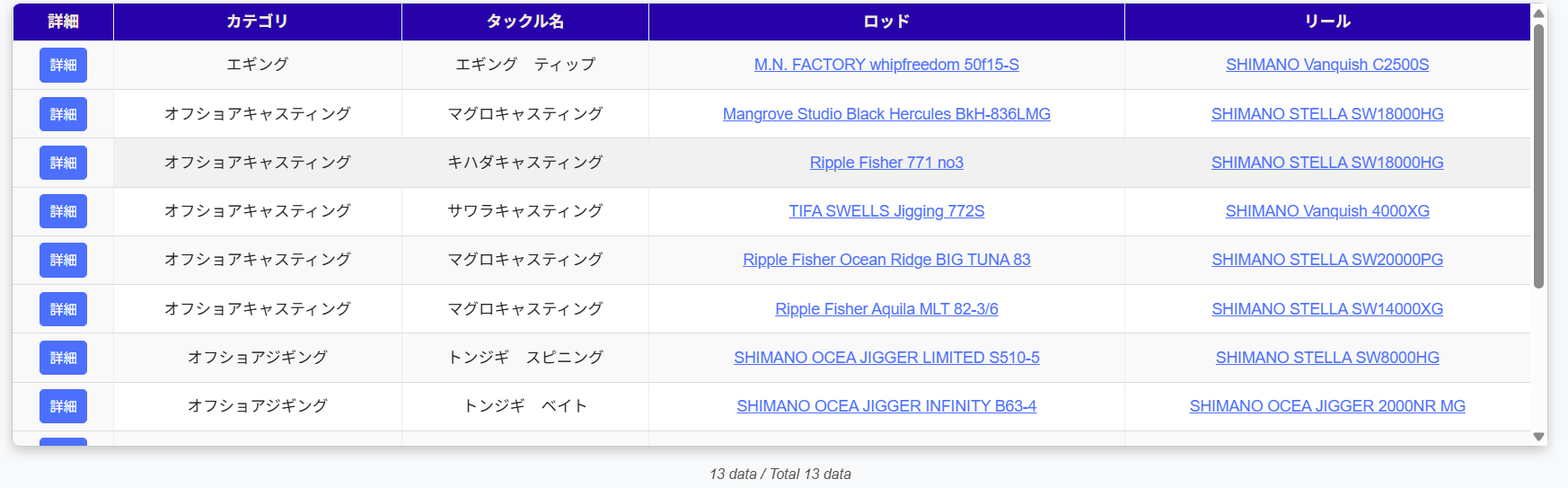
Task: Click 詳細 button for エギング ティップ row
Action: [63, 65]
